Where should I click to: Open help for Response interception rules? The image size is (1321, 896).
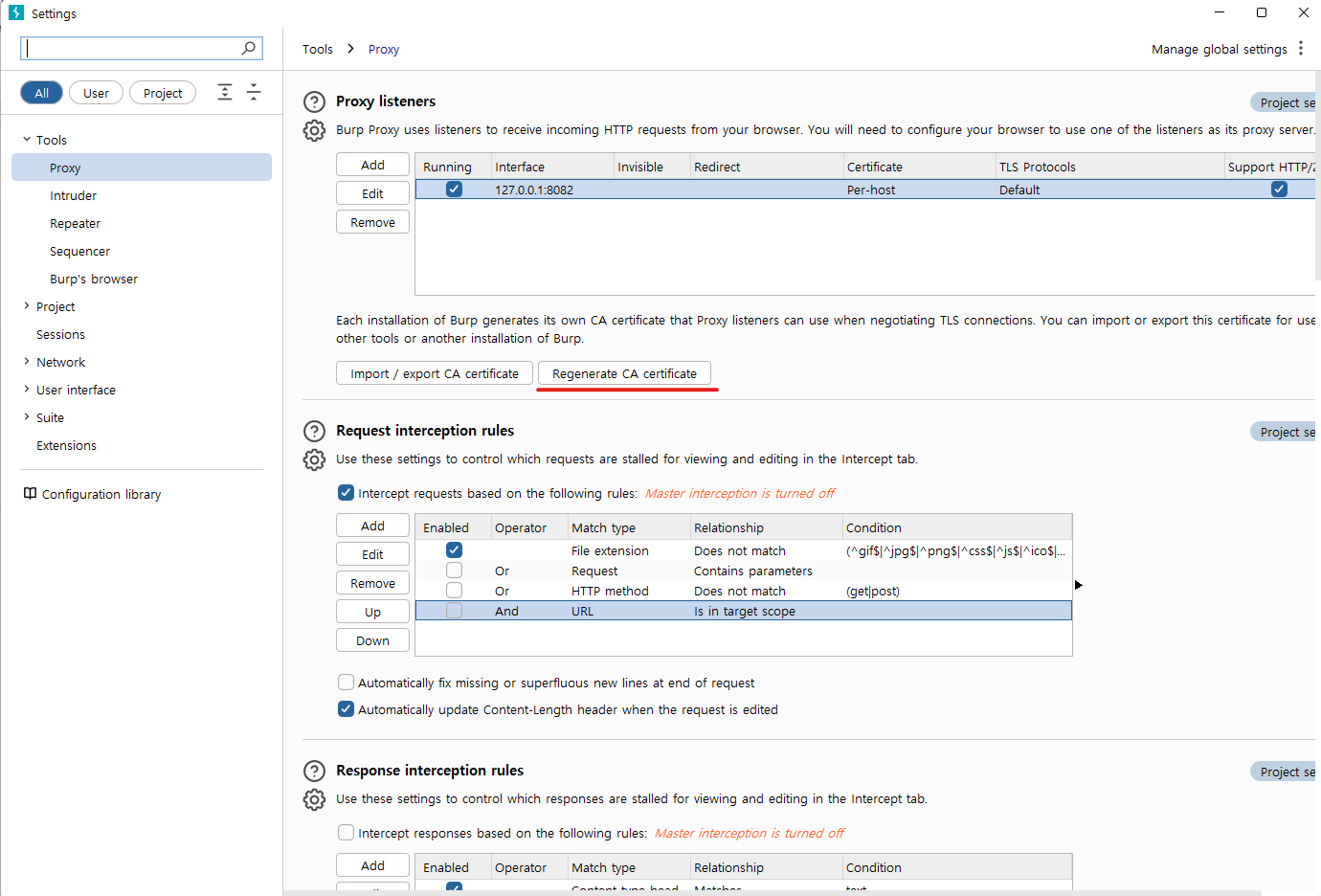[x=314, y=771]
